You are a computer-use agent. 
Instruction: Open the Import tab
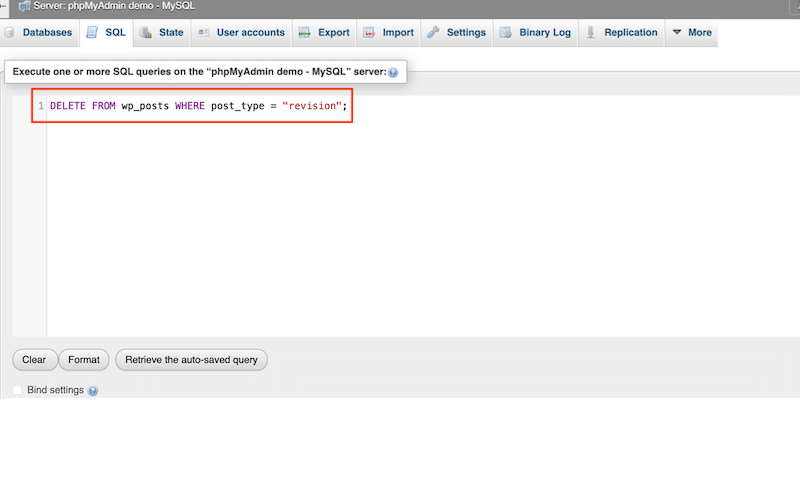tap(388, 33)
